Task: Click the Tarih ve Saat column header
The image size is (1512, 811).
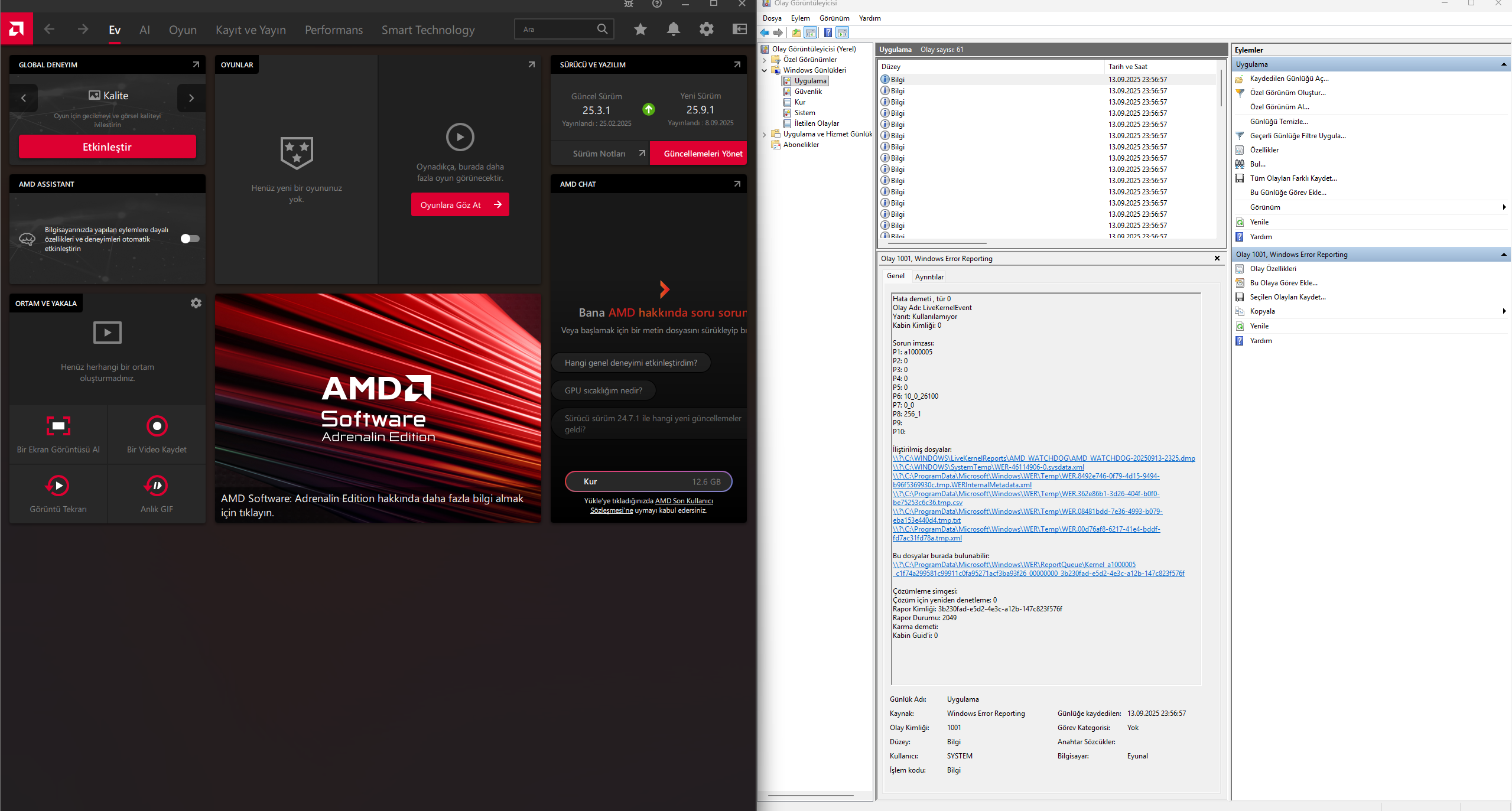Action: click(1161, 67)
